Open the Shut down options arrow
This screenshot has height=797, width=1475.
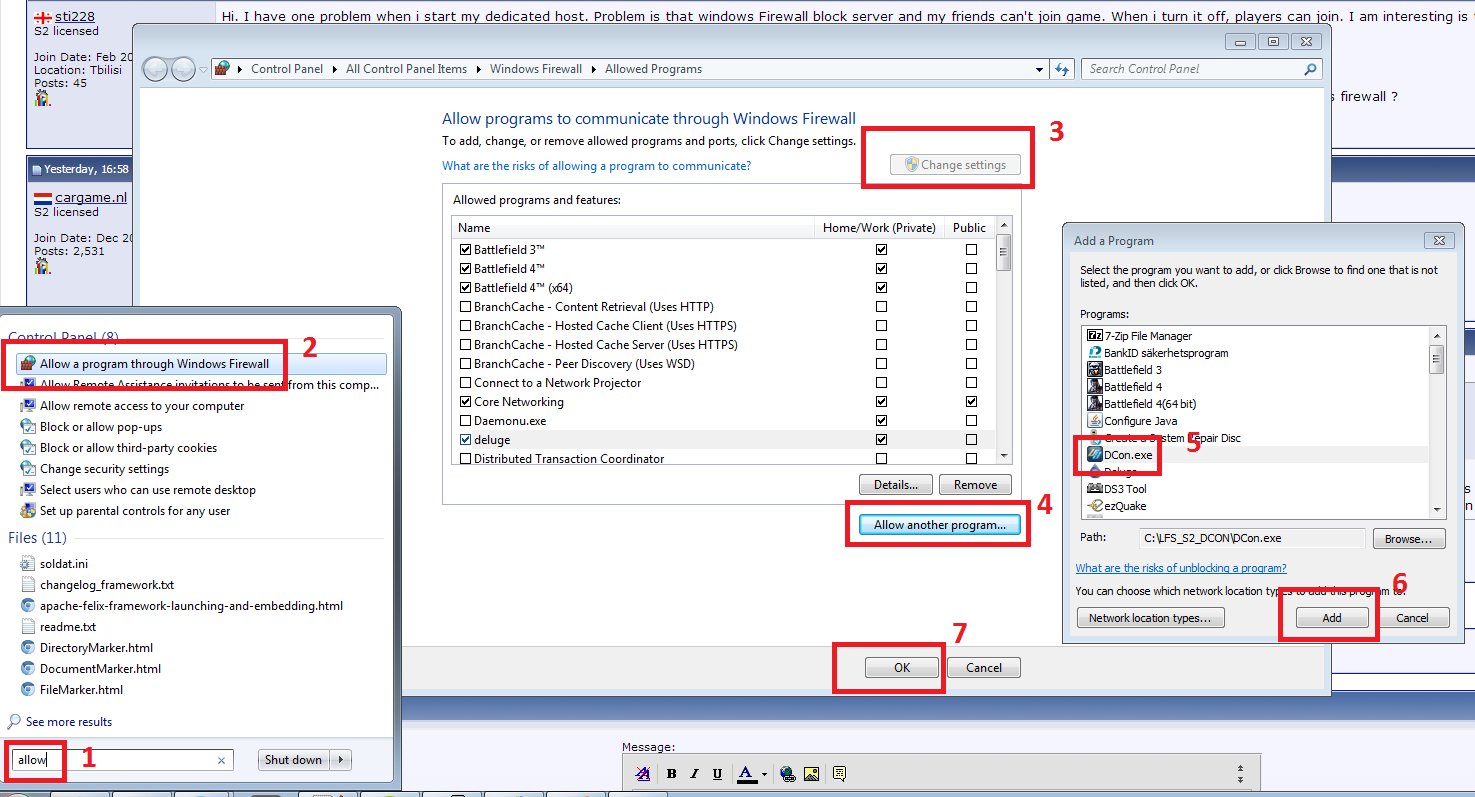(341, 760)
